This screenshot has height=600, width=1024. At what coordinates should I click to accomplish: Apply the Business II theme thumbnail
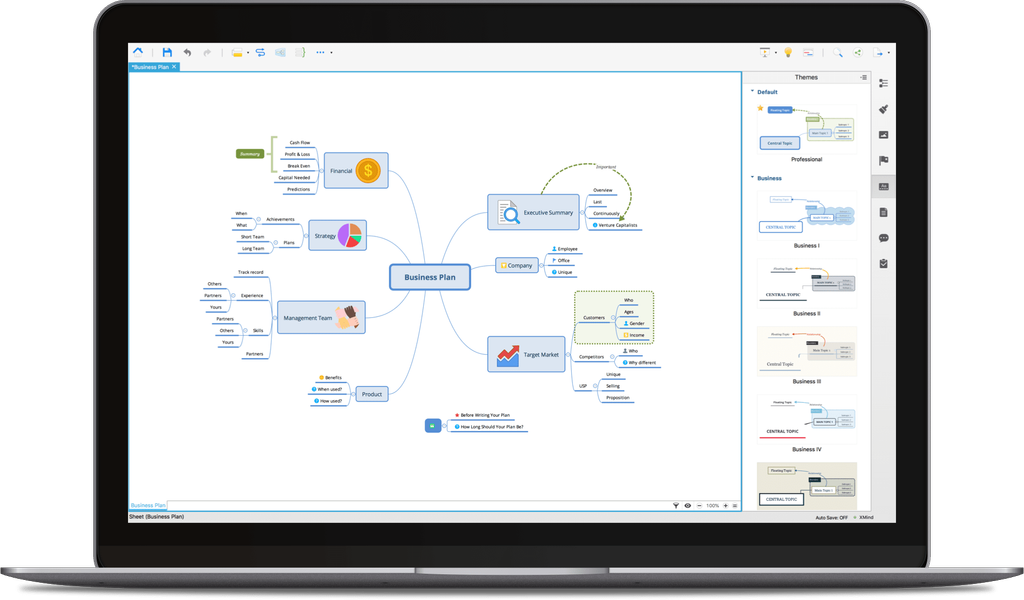click(806, 283)
